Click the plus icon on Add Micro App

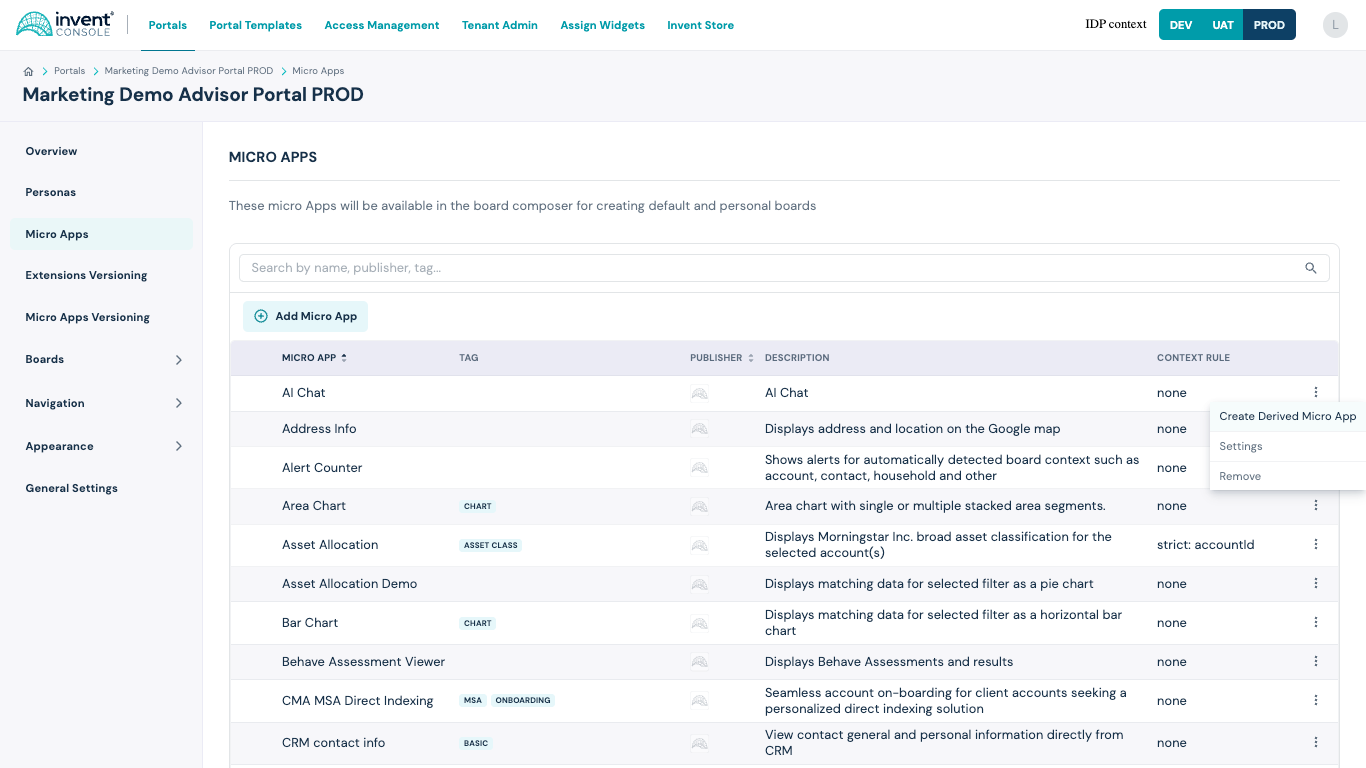pyautogui.click(x=261, y=315)
